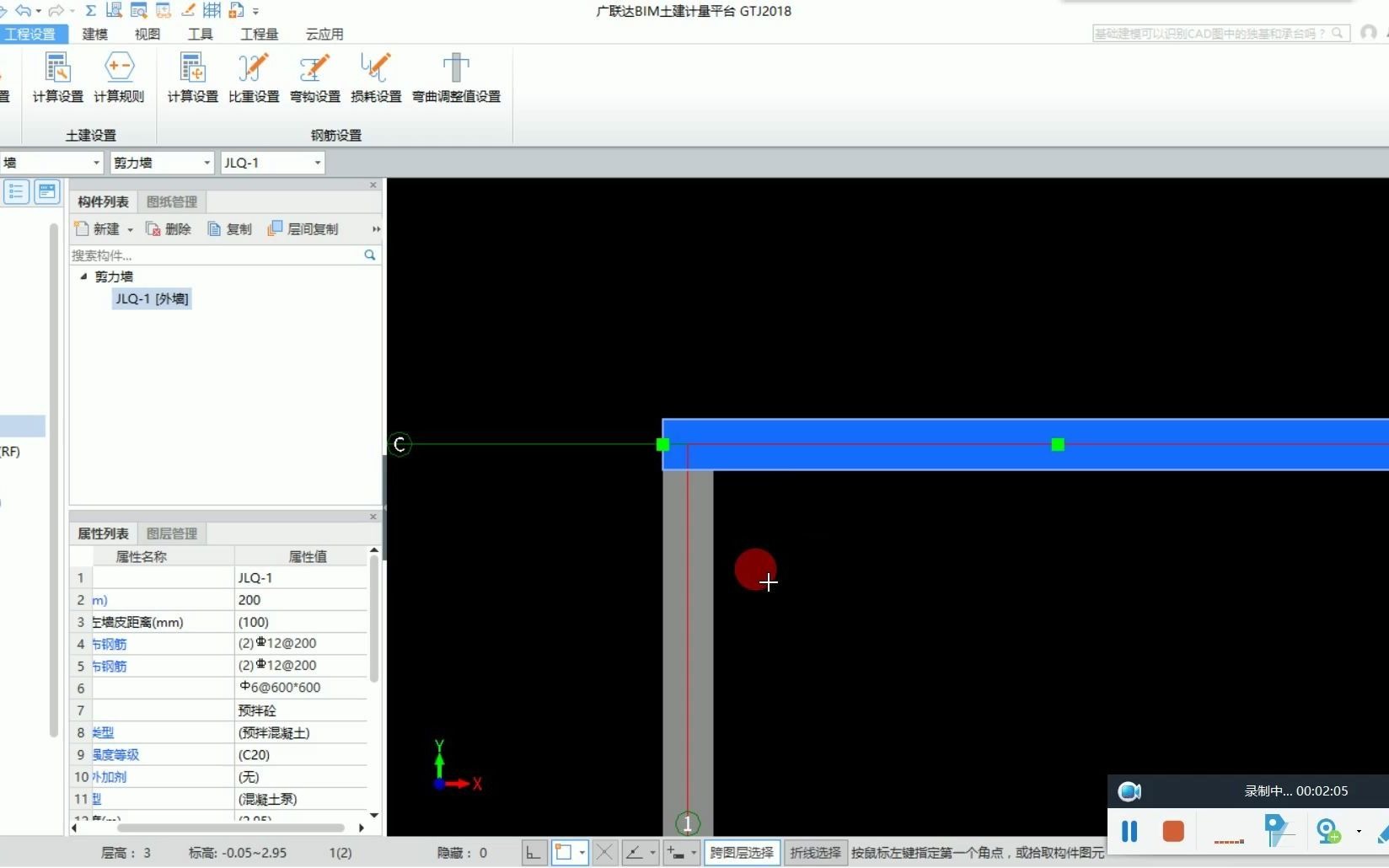Switch to the 建模 ribbon tab
The image size is (1389, 868).
pos(94,34)
